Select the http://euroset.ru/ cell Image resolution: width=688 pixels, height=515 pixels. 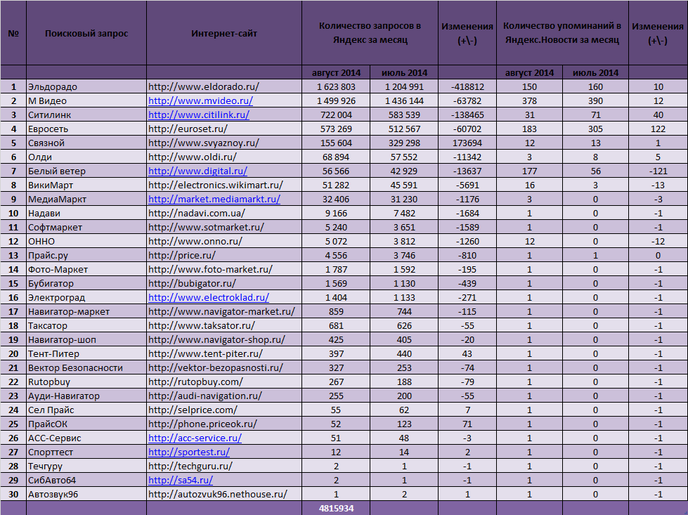coord(224,129)
